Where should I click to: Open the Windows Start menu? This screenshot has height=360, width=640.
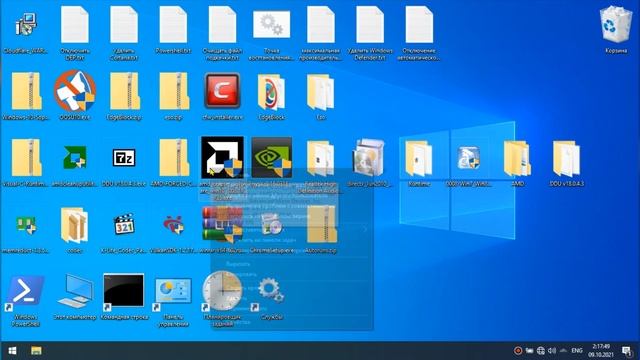coord(12,351)
